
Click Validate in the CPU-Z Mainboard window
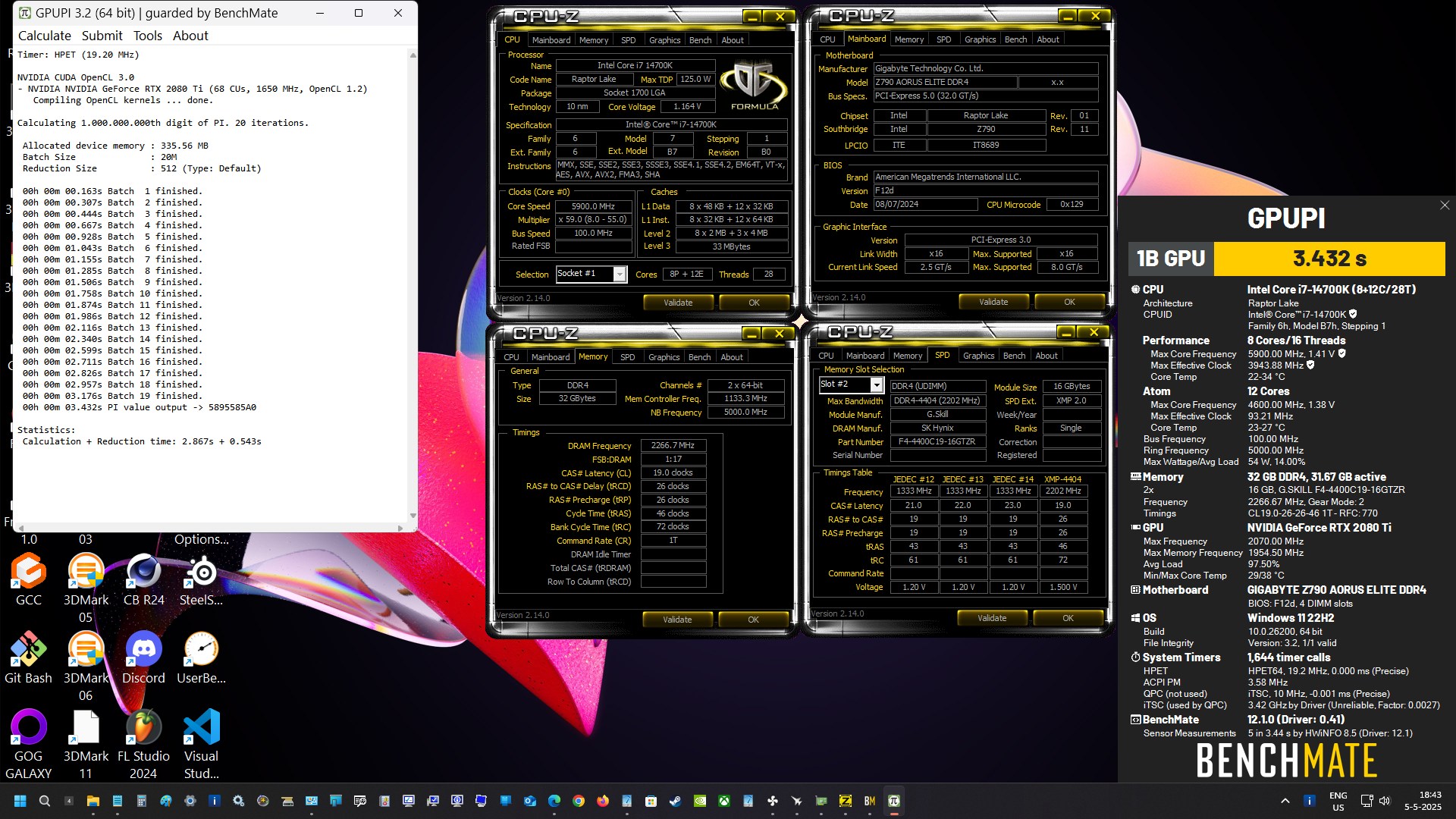pos(993,302)
